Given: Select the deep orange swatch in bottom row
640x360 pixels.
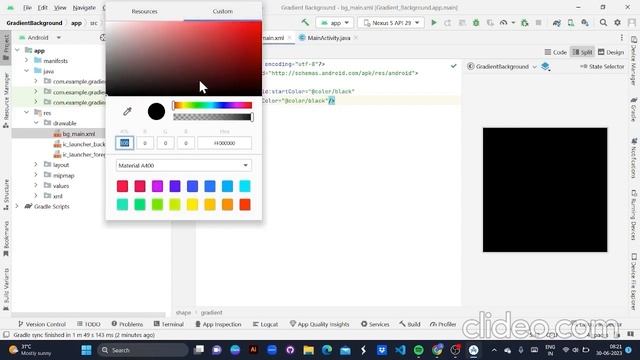Looking at the screenshot, I should click(x=245, y=204).
